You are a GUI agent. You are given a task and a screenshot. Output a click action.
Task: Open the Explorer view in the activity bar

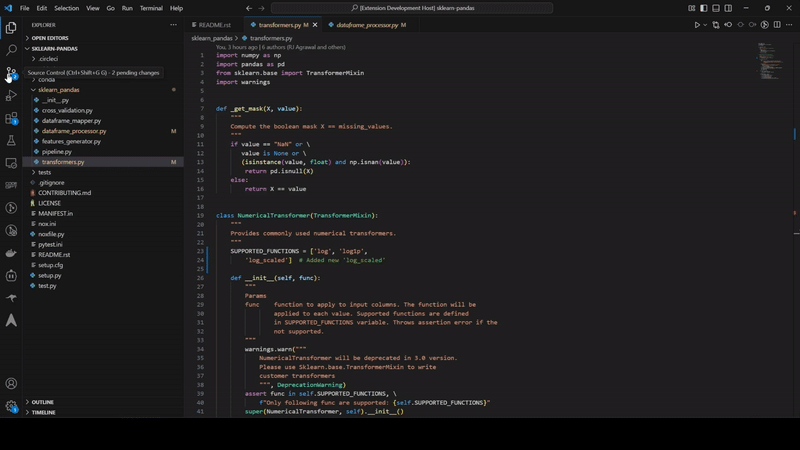pyautogui.click(x=11, y=28)
